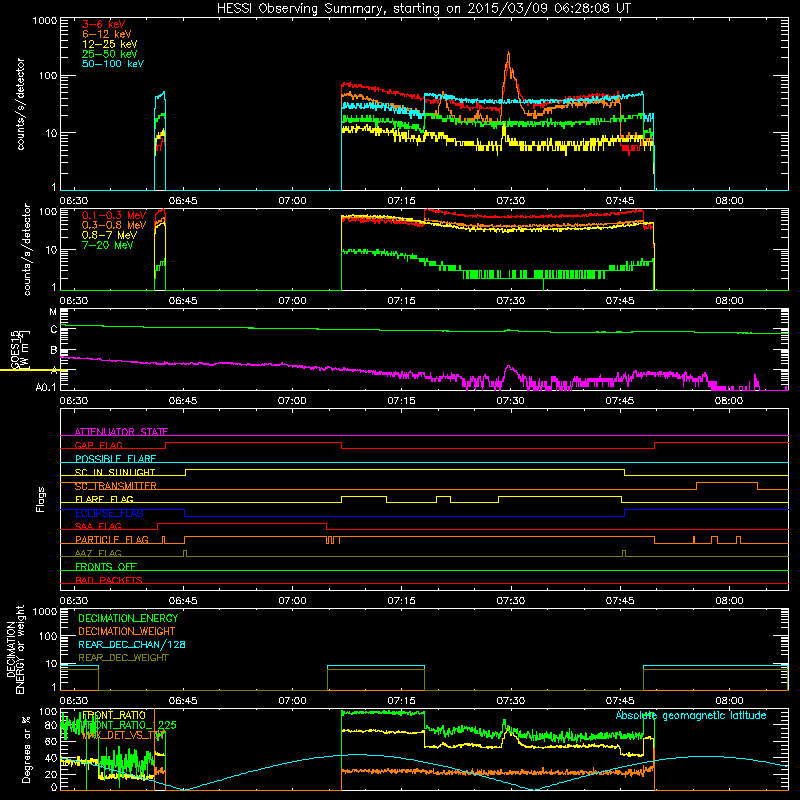Select the REAR_DEC_CHAN/128 legend label
800x800 pixels.
pos(132,644)
